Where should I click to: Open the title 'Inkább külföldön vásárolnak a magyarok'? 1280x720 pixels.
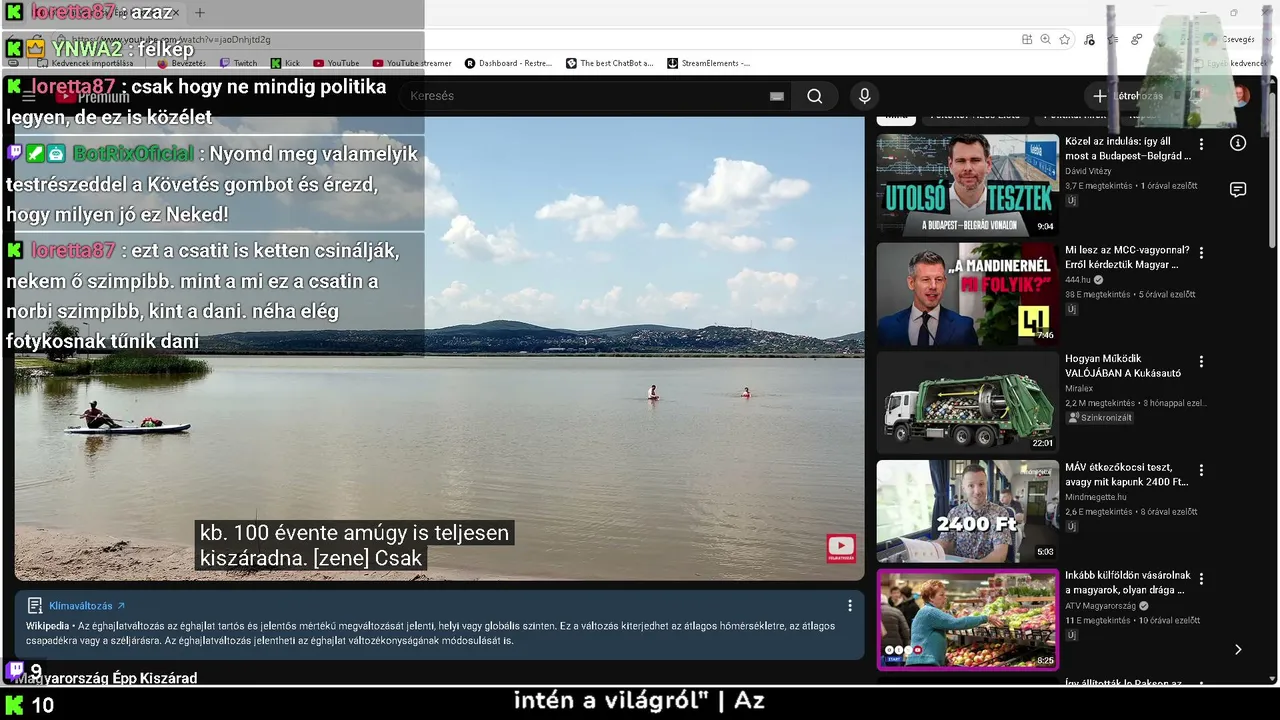(1128, 583)
